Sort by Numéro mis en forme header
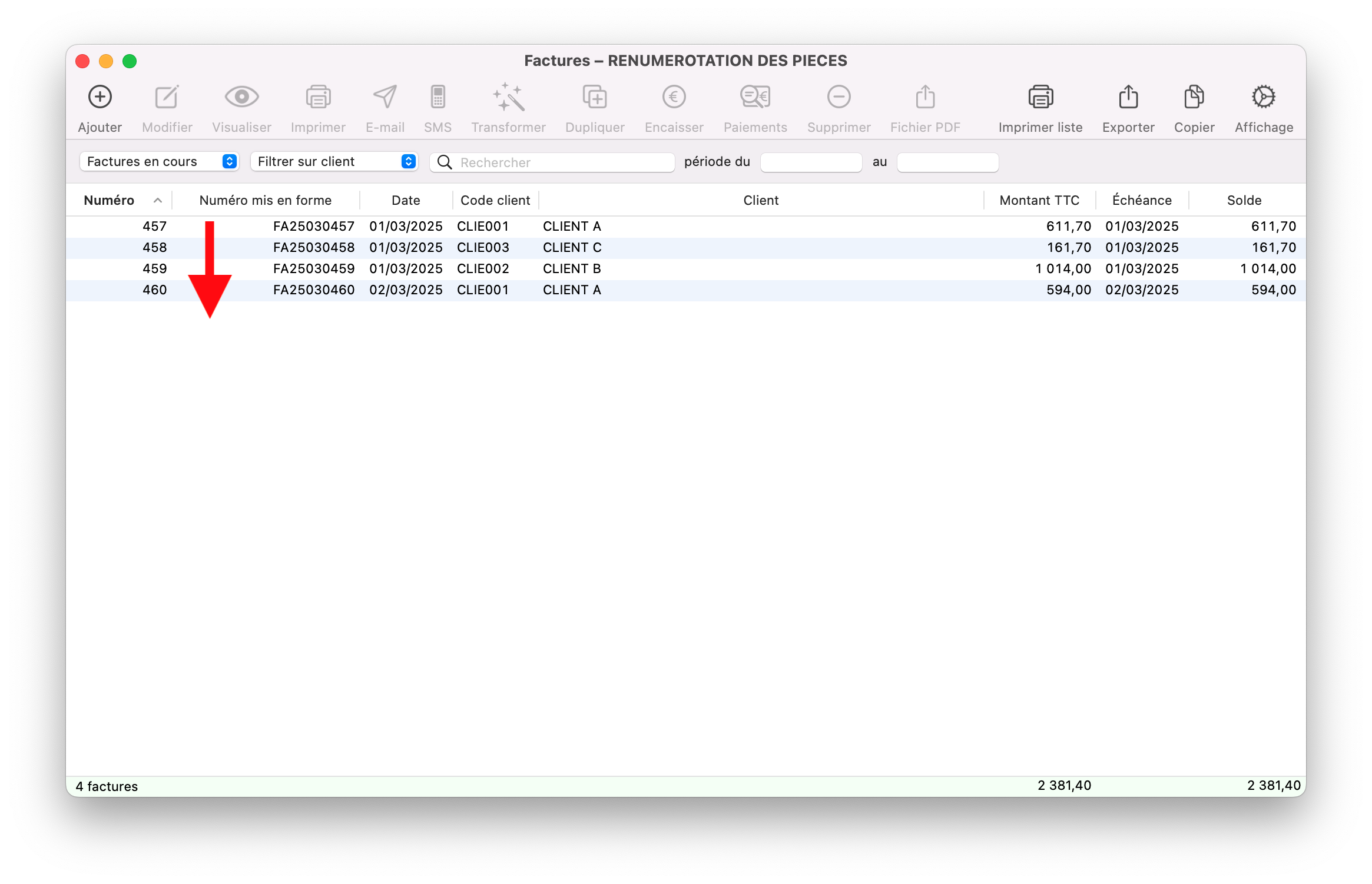The image size is (1372, 884). coord(266,201)
